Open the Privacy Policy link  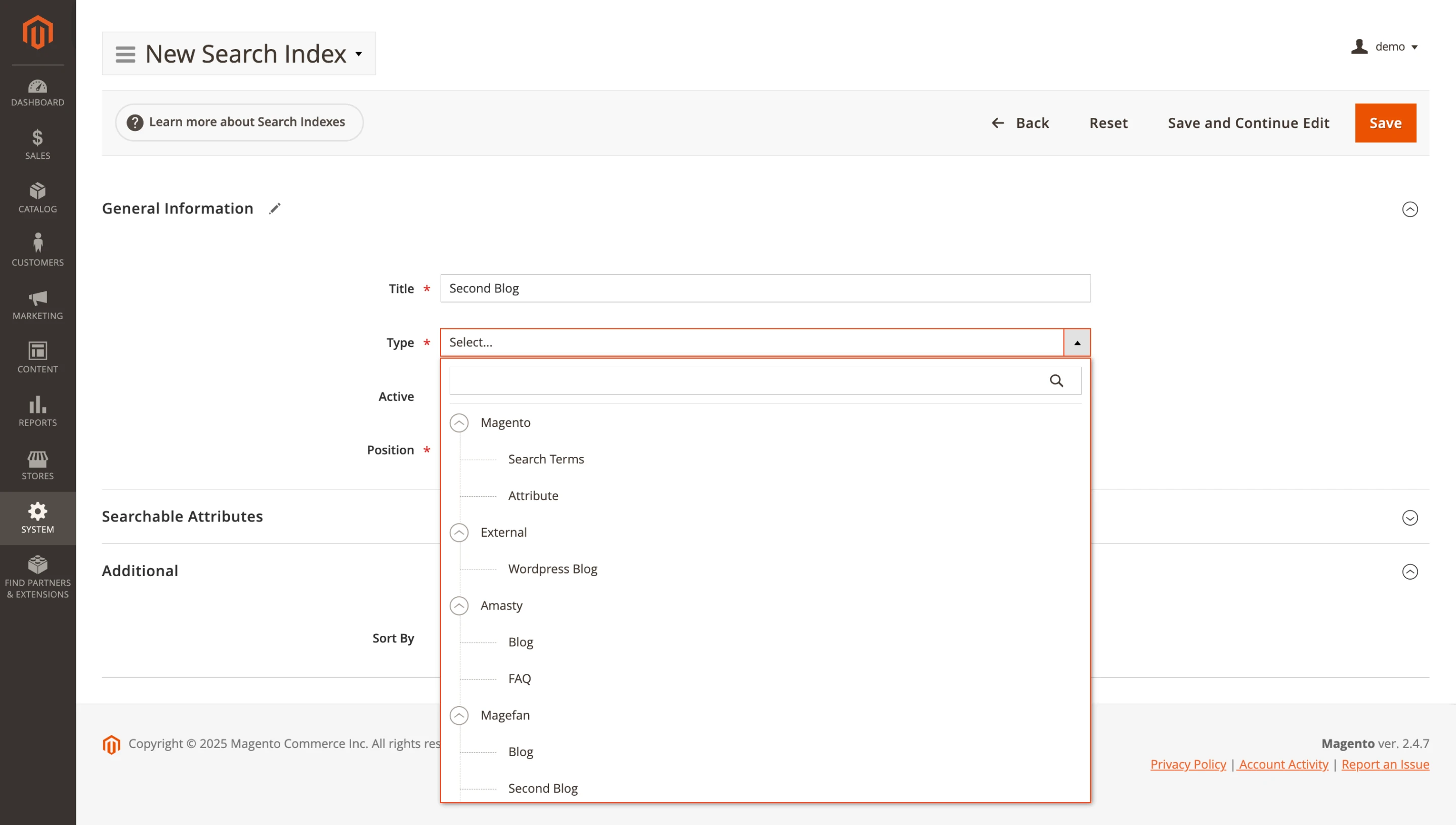(1188, 764)
